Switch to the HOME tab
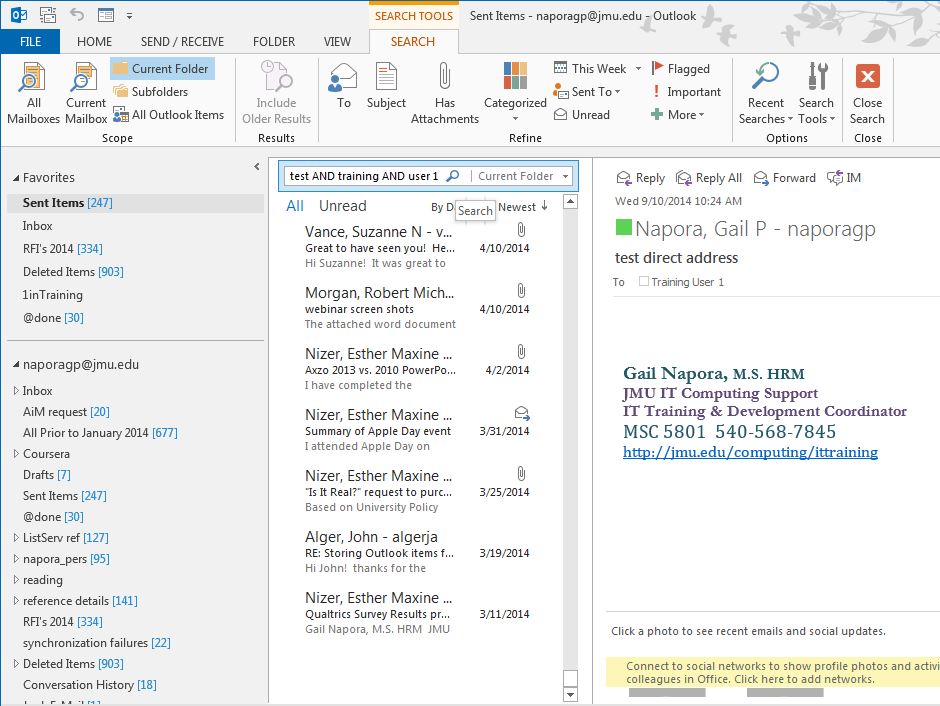 click(94, 41)
